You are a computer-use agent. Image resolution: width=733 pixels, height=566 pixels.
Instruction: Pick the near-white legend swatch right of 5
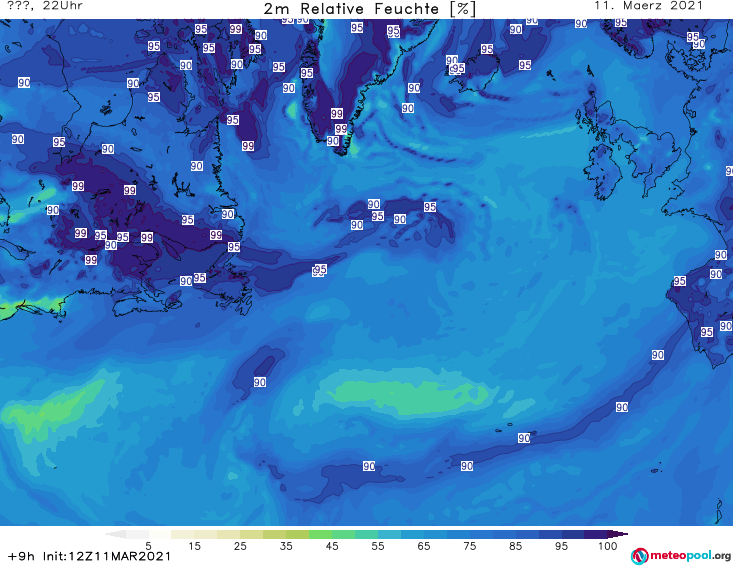[x=160, y=534]
